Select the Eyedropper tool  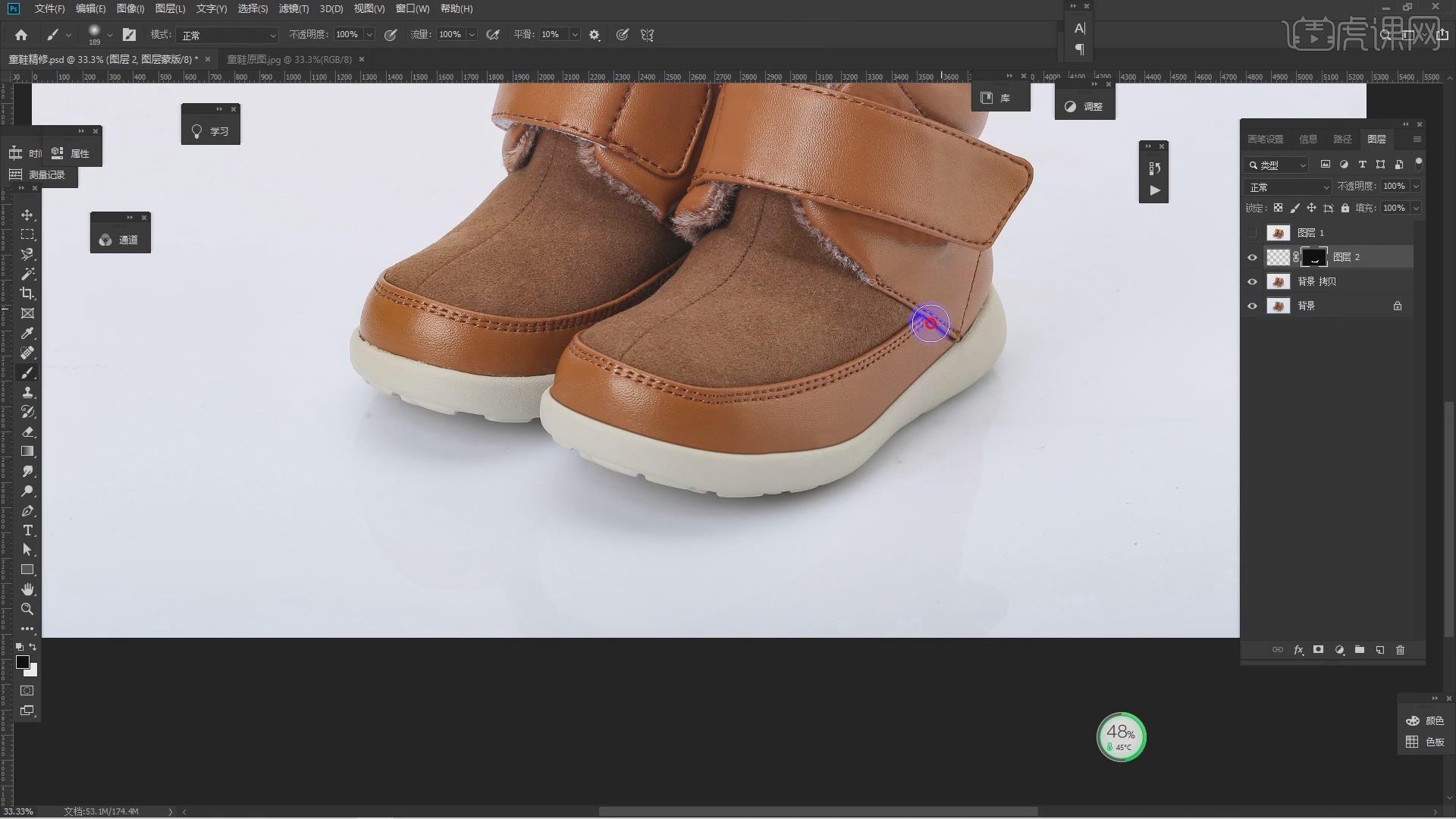pyautogui.click(x=27, y=333)
